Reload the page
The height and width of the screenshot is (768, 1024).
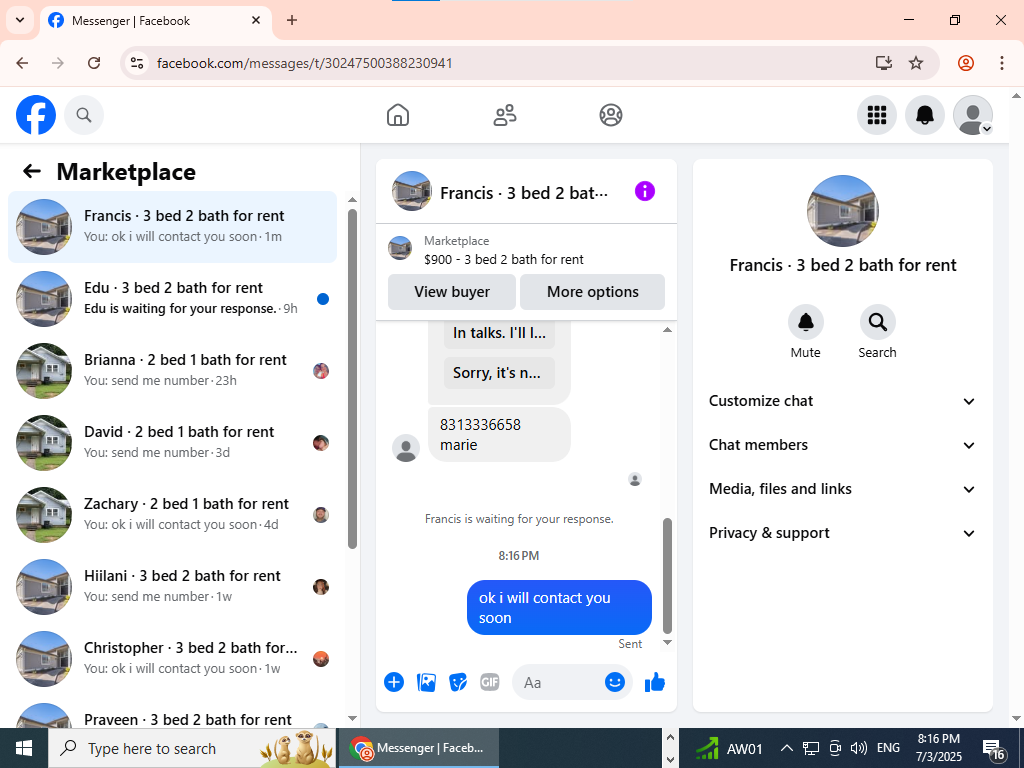click(x=94, y=63)
